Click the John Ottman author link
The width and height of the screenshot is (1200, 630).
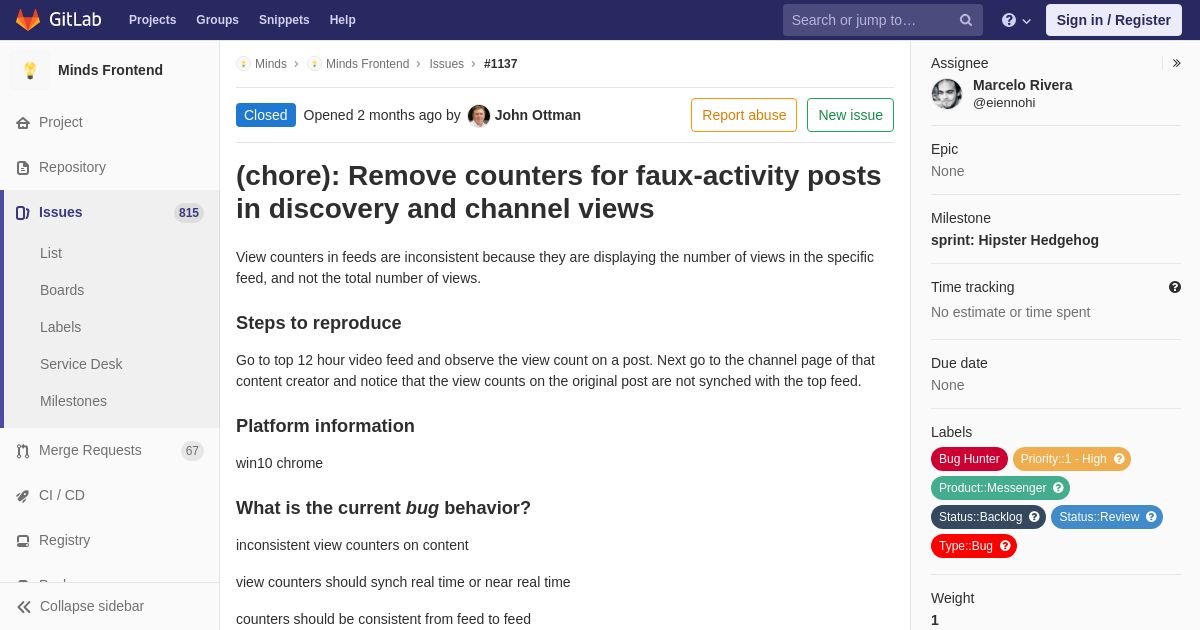coord(537,115)
